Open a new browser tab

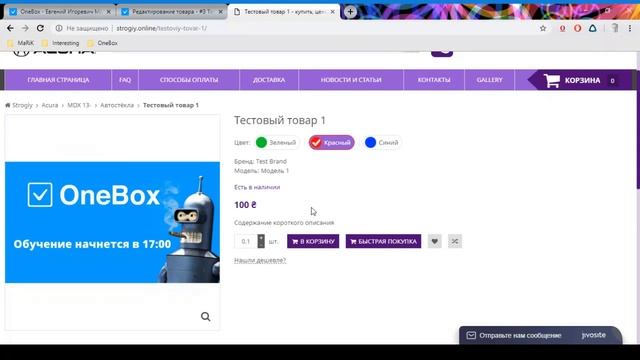click(350, 12)
